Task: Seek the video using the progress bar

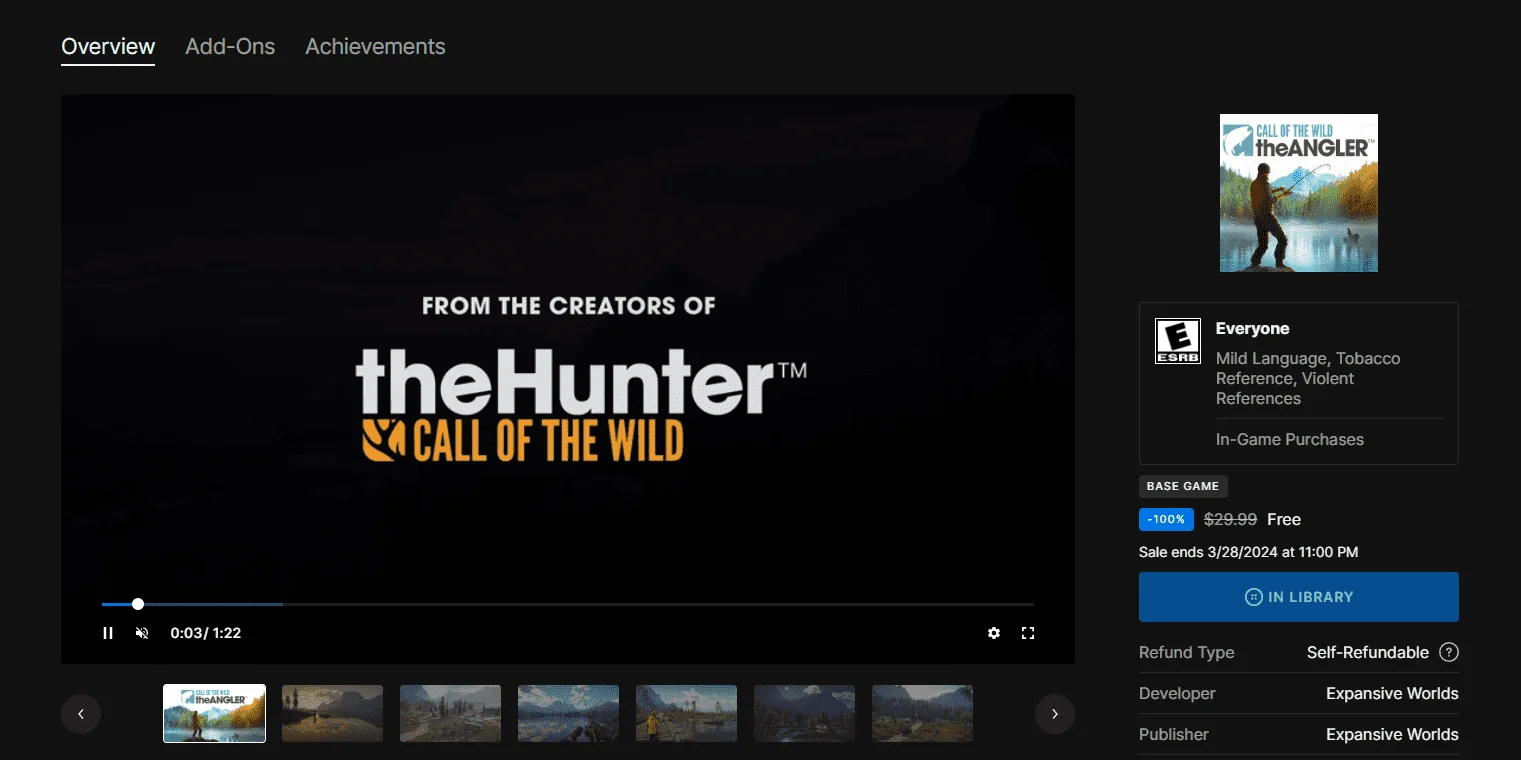Action: [x=568, y=604]
